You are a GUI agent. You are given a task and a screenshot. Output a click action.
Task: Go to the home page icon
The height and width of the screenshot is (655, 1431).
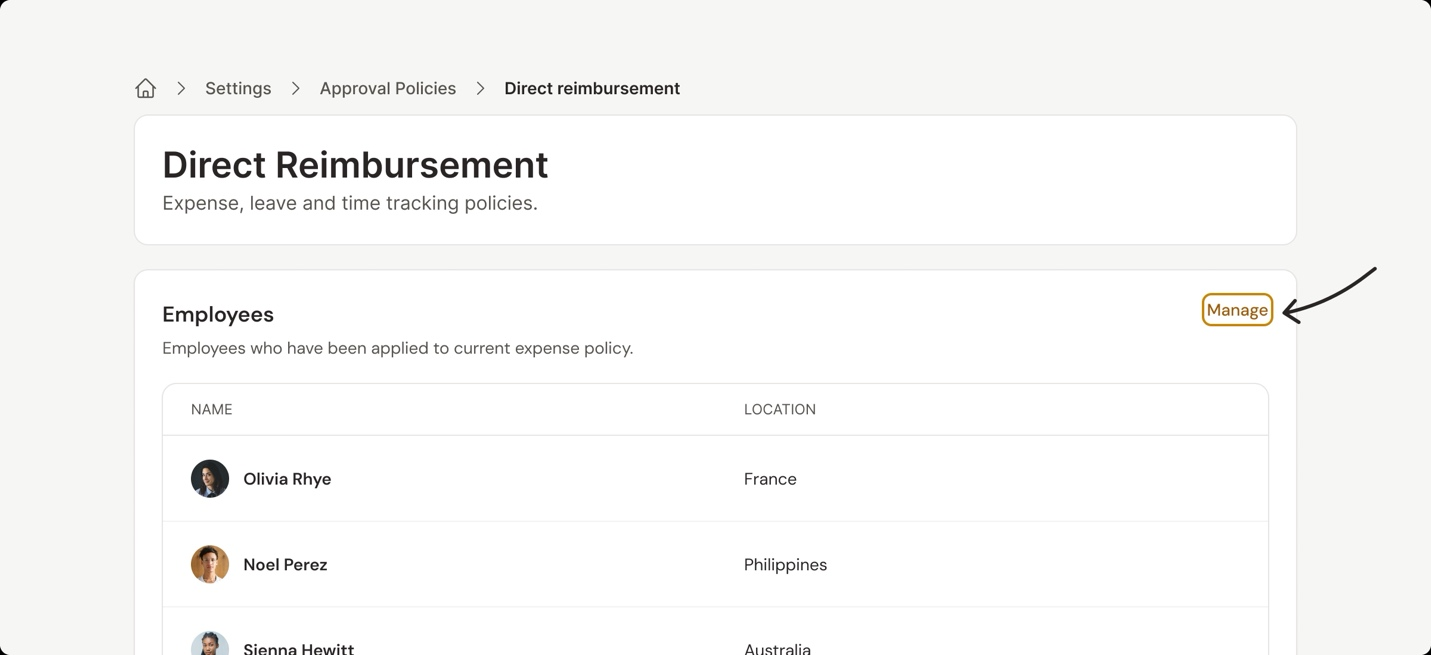tap(145, 88)
